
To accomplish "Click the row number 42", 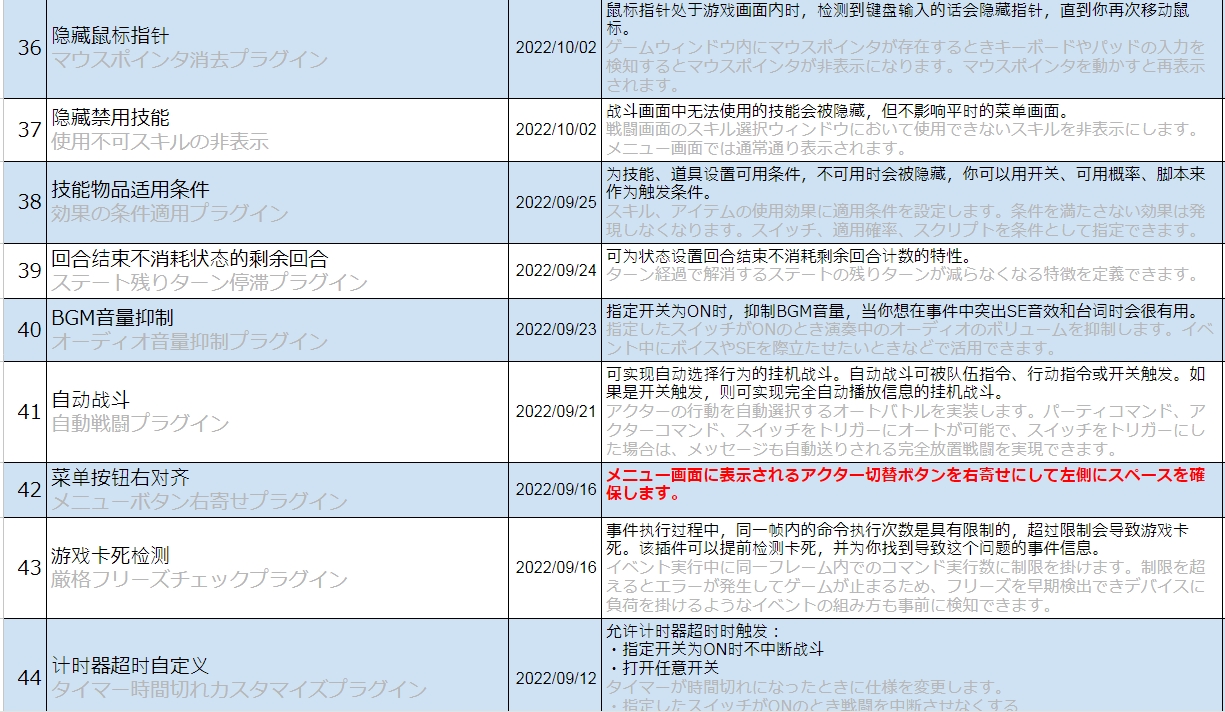I will (x=30, y=489).
